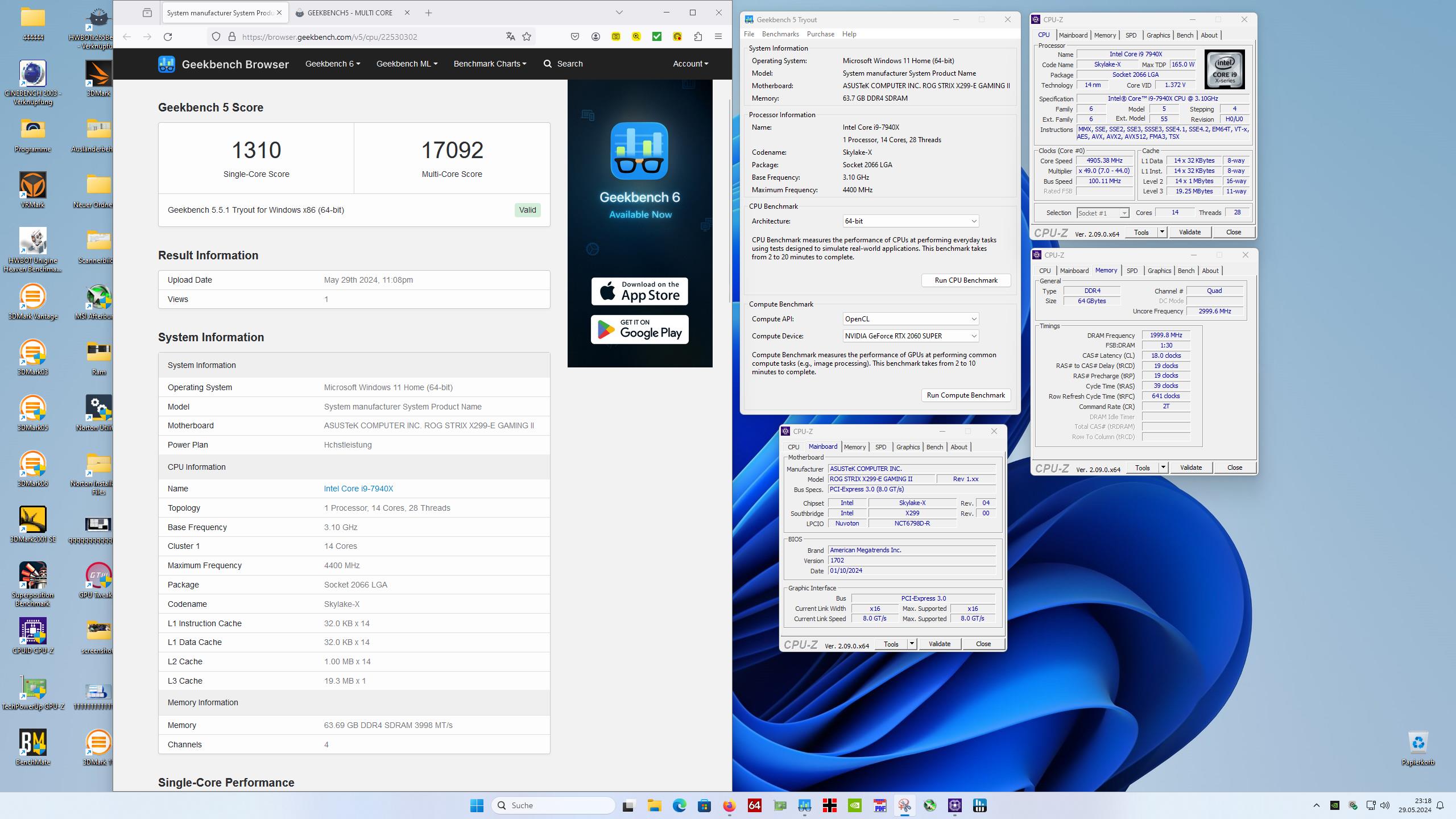The height and width of the screenshot is (819, 1456).
Task: Open the Windows Start menu
Action: [477, 805]
